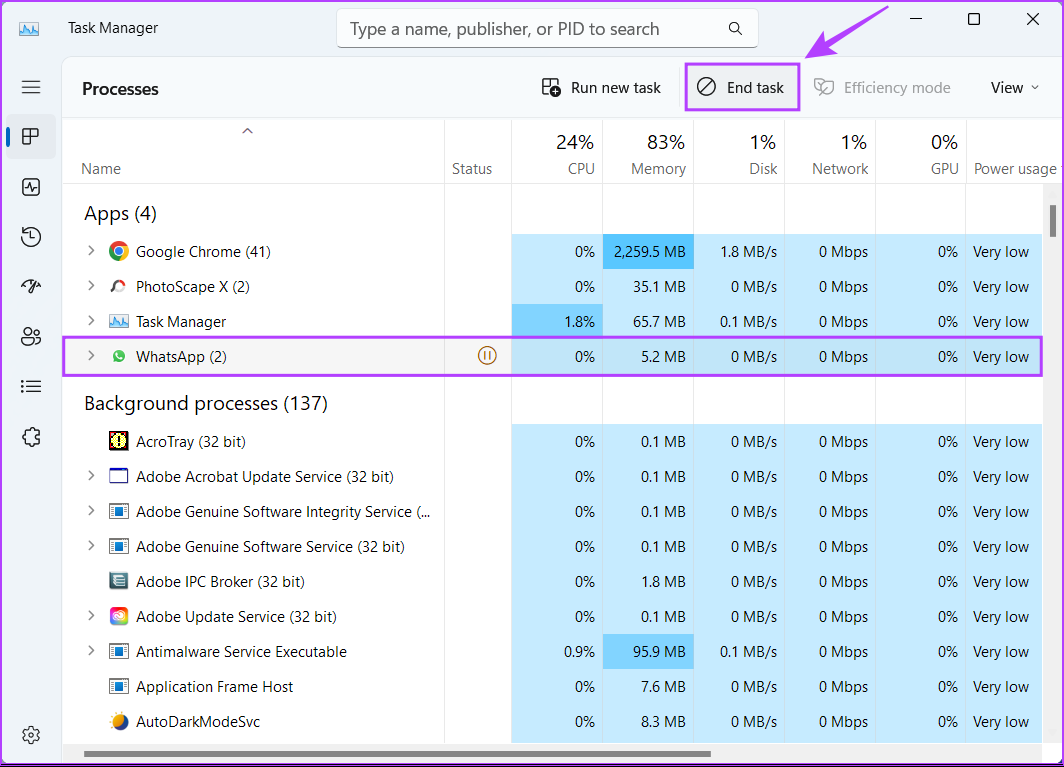
Task: Open the Services page
Action: pos(31,437)
